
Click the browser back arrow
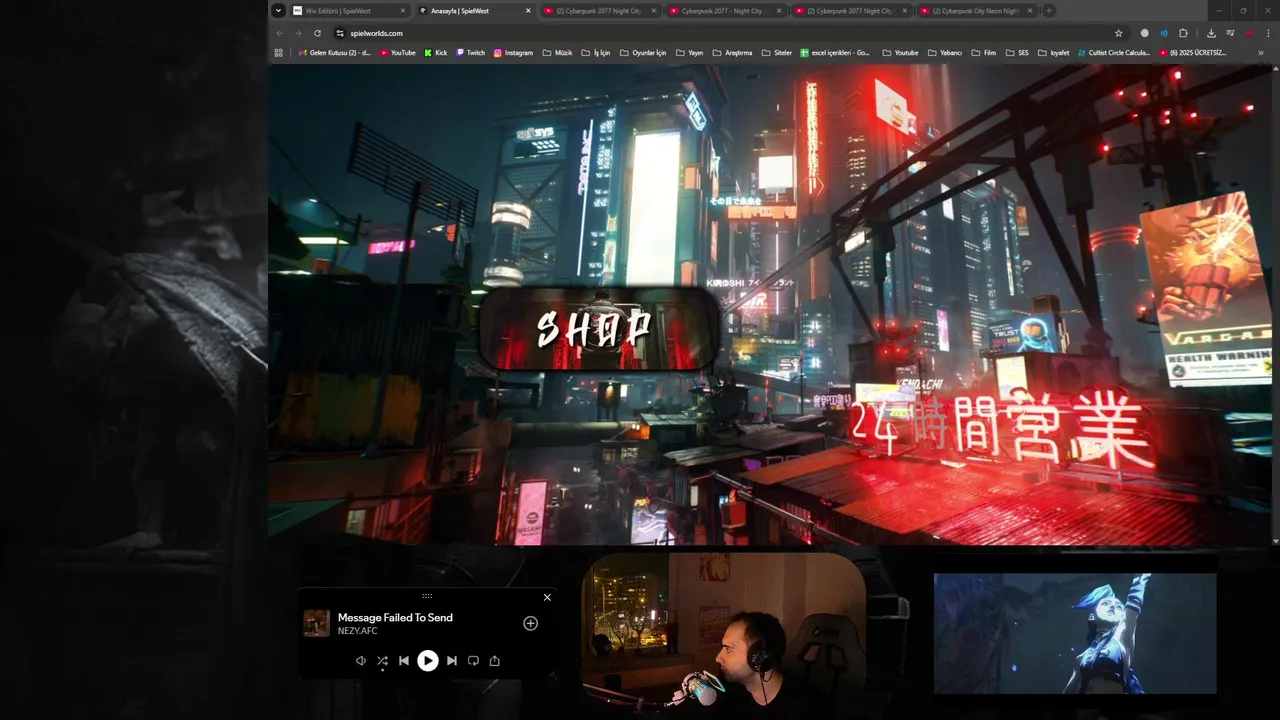279,33
